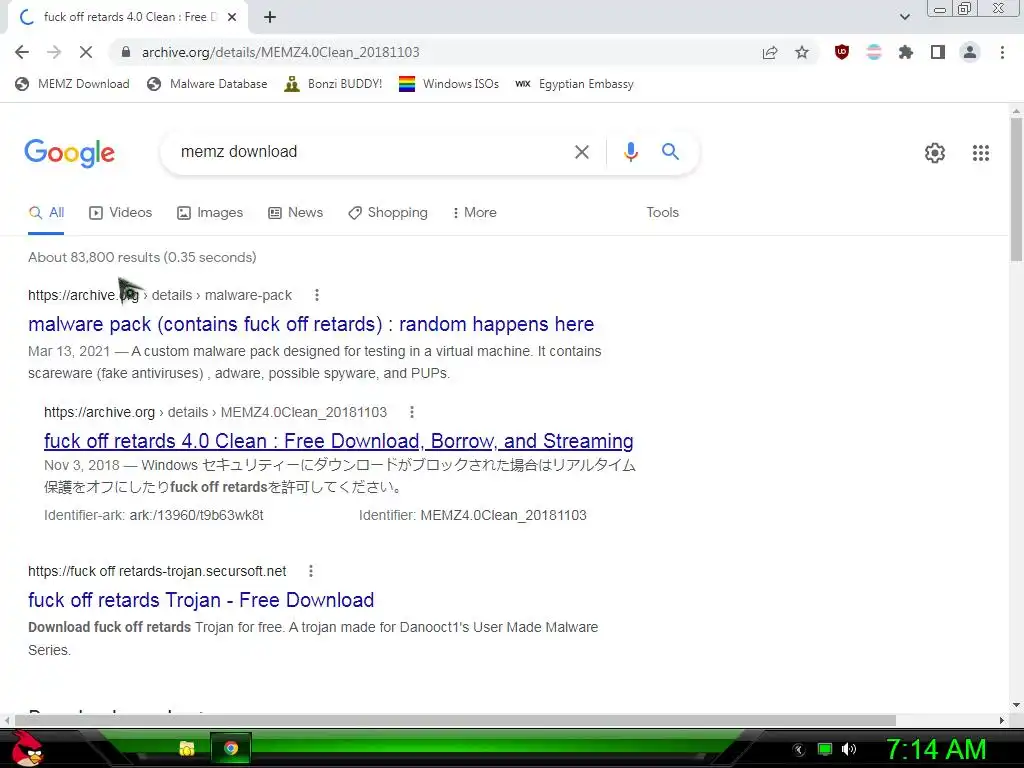The height and width of the screenshot is (768, 1024).
Task: Click the Chrome taskbar icon
Action: point(231,748)
